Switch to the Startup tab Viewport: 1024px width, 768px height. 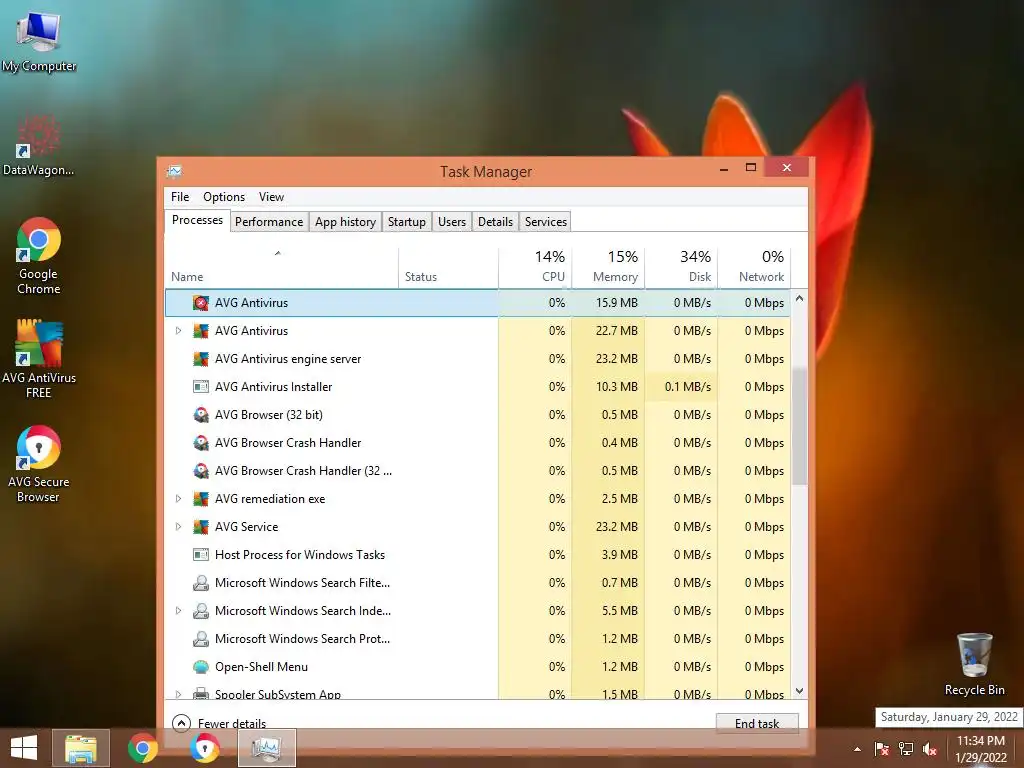[x=406, y=222]
